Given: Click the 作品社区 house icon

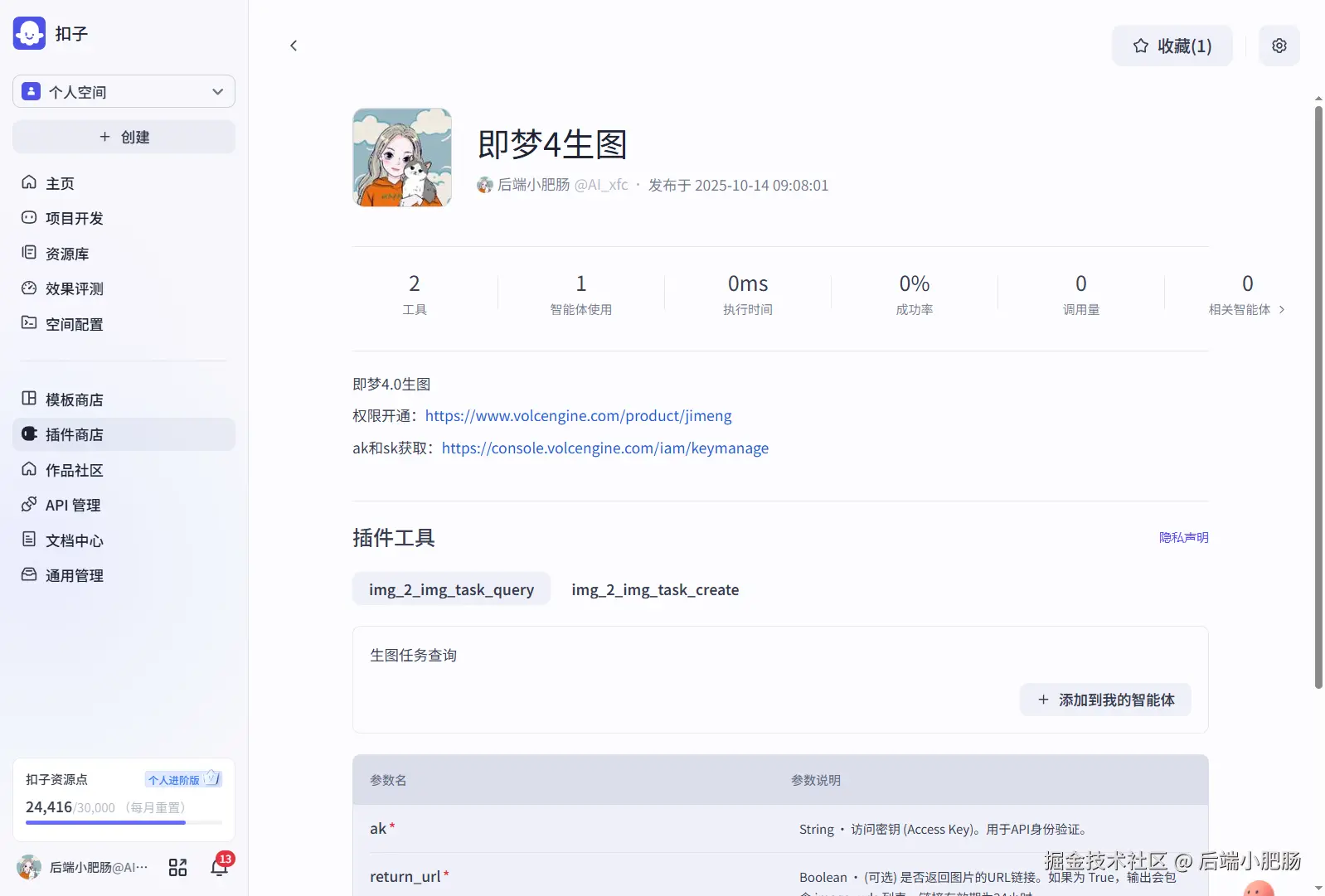Looking at the screenshot, I should tap(29, 469).
